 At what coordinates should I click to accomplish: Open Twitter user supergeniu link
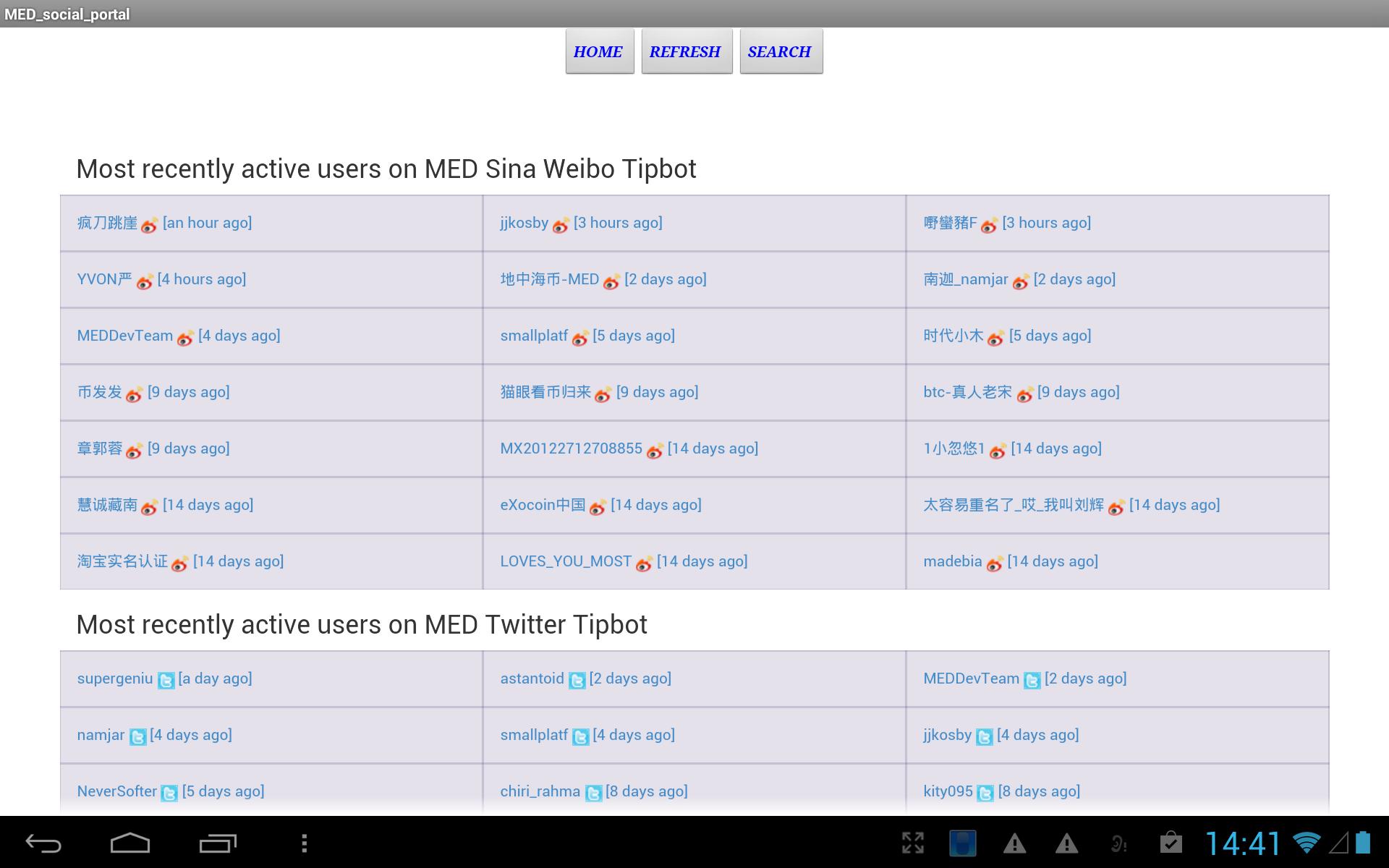(x=115, y=678)
